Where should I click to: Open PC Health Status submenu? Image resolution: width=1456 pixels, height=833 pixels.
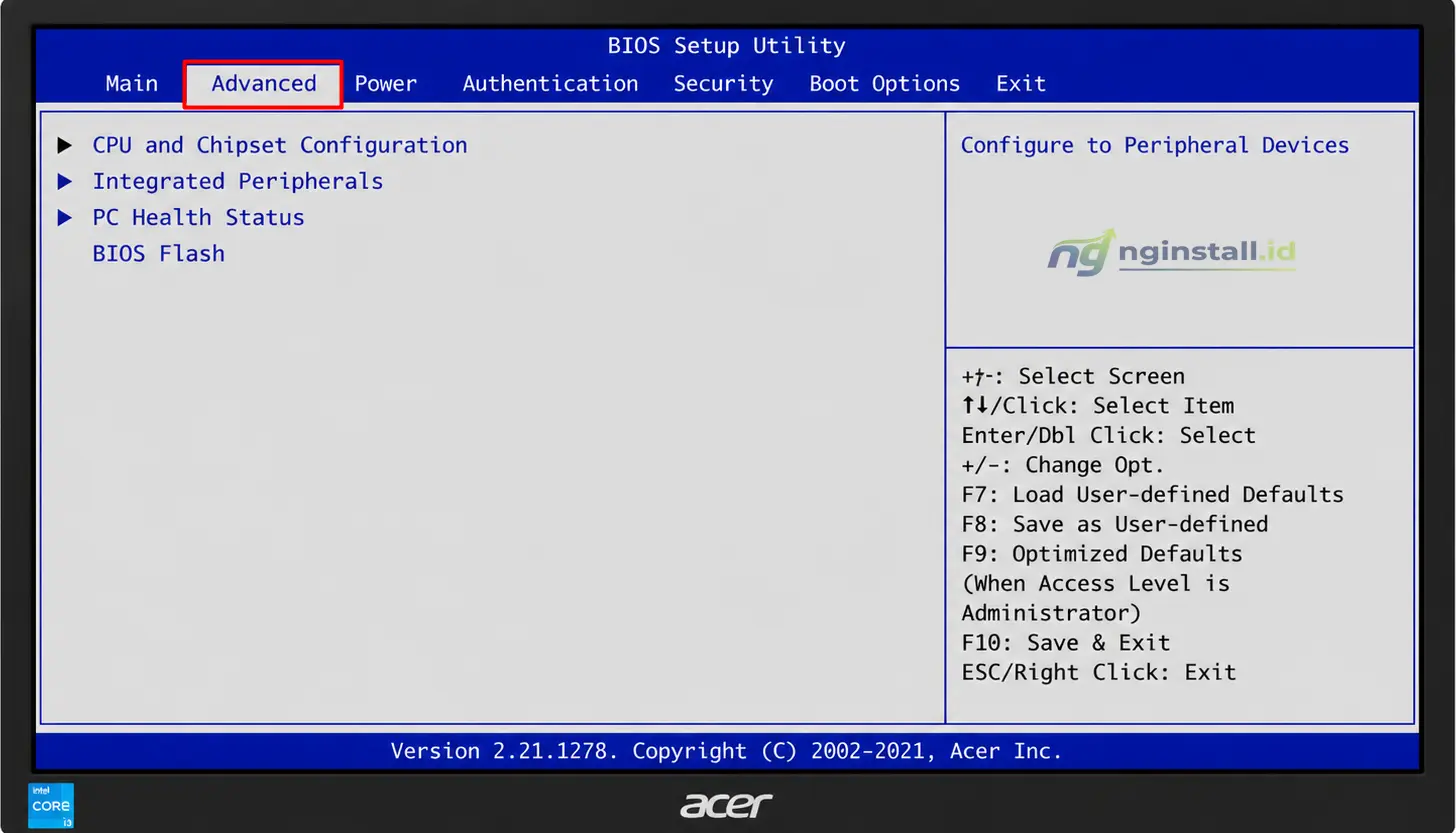click(198, 217)
